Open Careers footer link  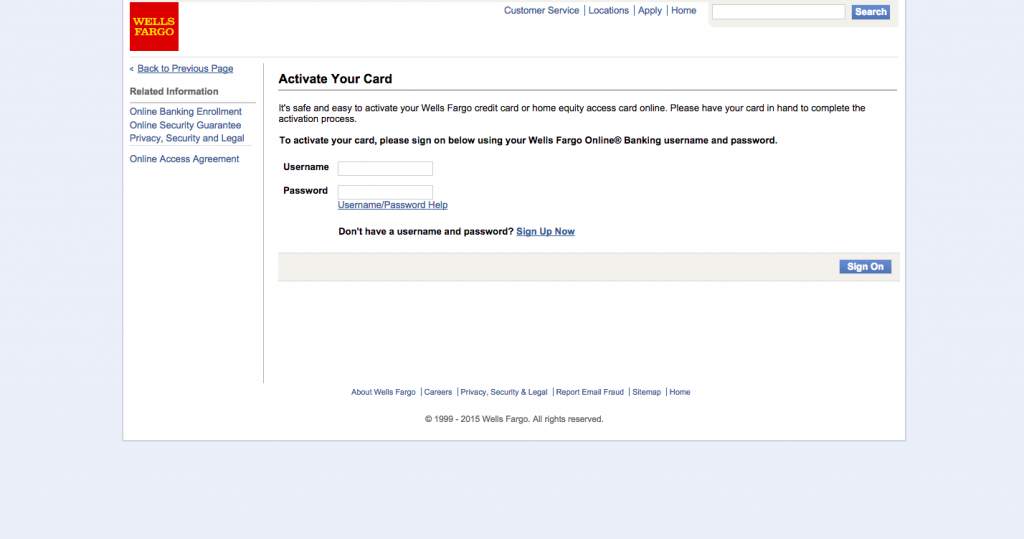(x=438, y=392)
